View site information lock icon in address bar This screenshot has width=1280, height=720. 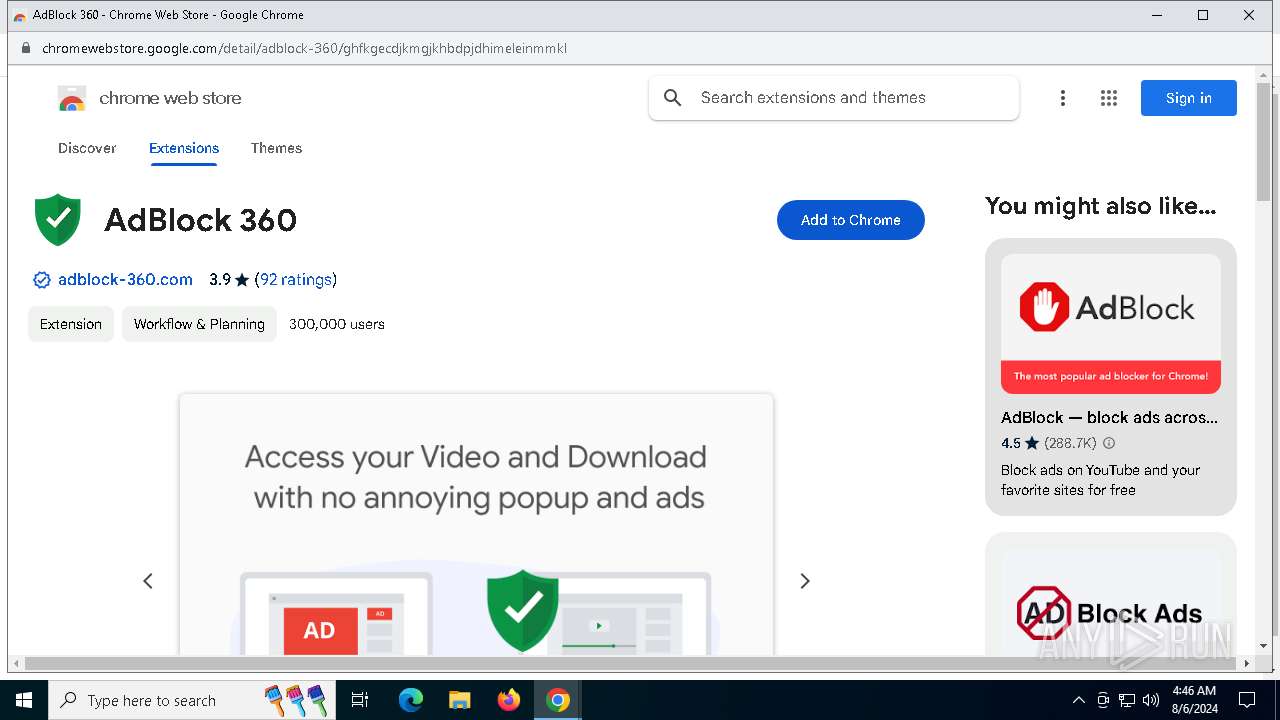coord(26,48)
